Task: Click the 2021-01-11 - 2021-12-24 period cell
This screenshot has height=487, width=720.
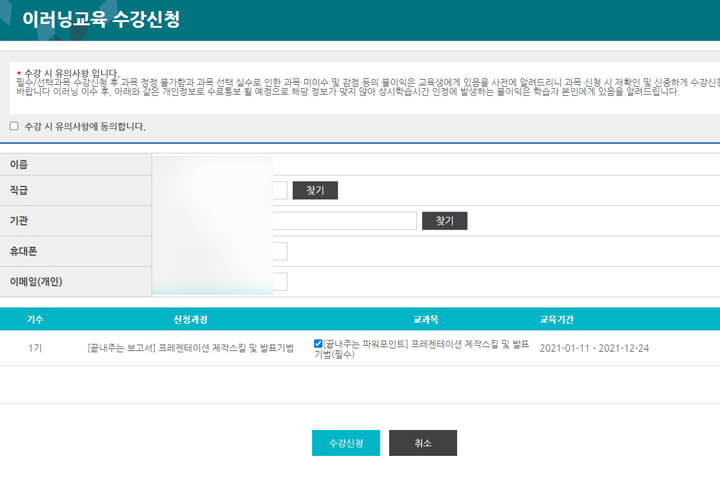Action: pos(594,348)
